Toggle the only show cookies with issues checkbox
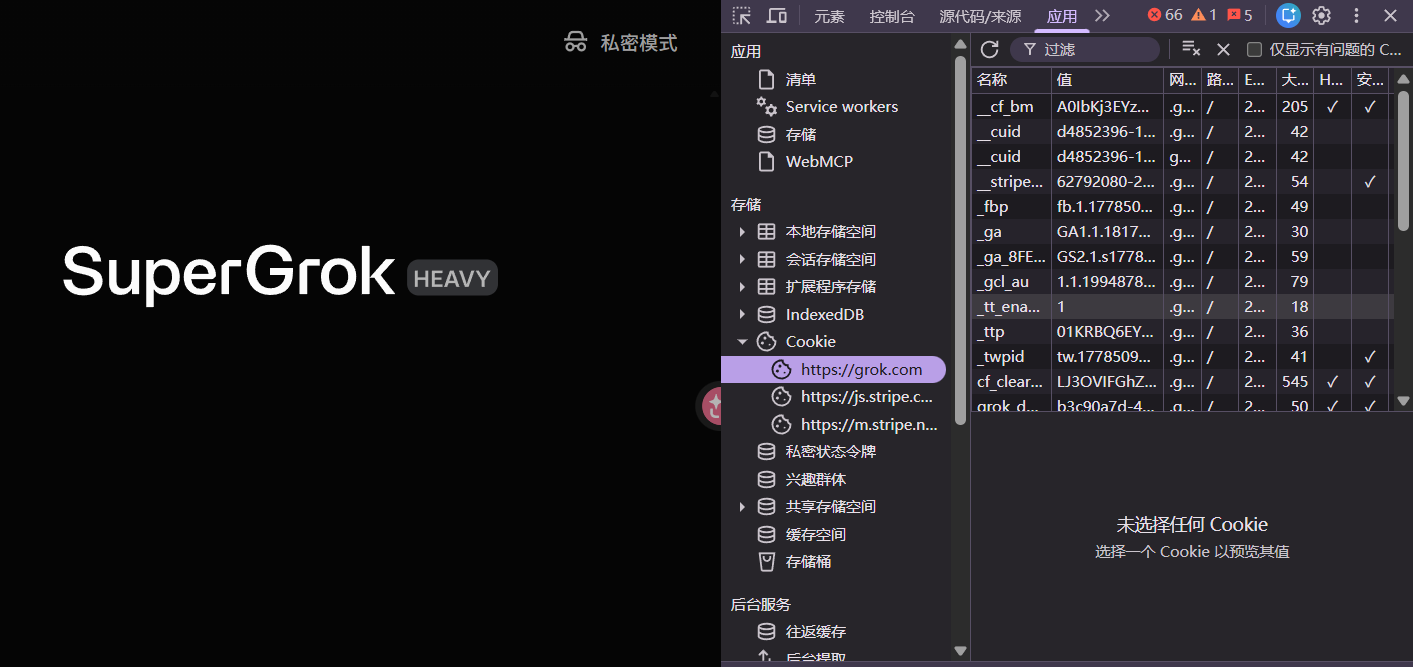The image size is (1413, 667). coord(1254,49)
